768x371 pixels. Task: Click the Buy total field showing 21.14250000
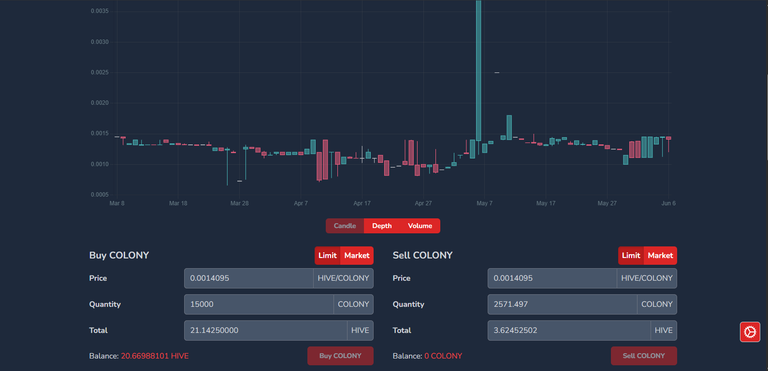[265, 330]
